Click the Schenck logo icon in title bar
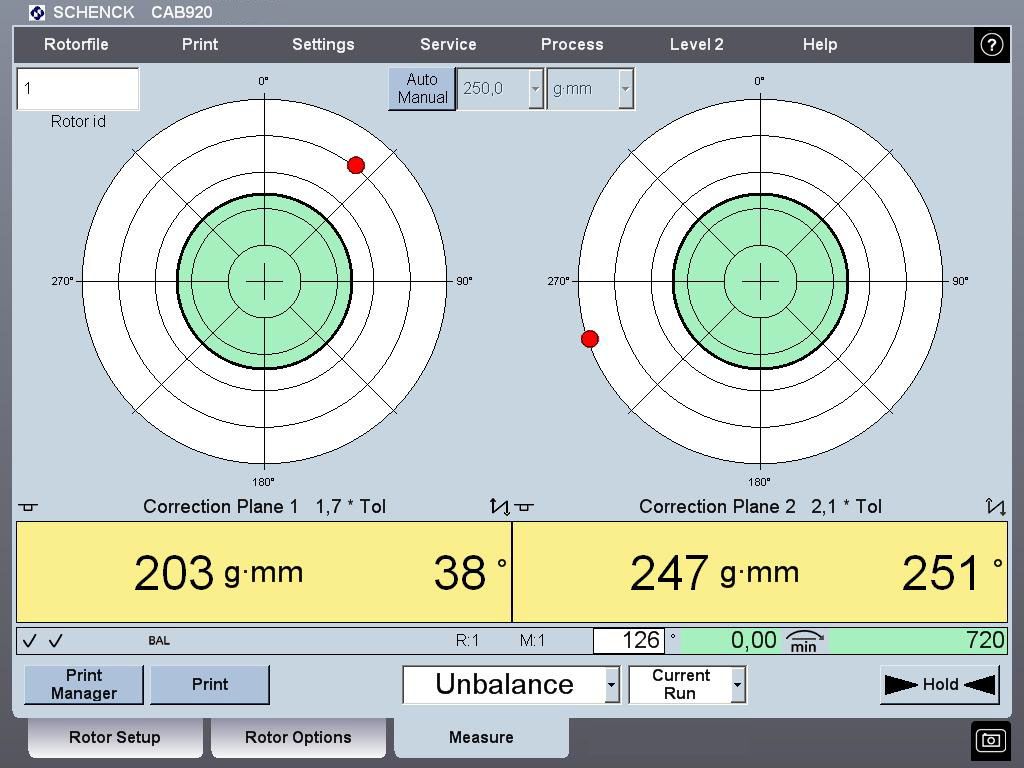Image resolution: width=1024 pixels, height=768 pixels. (x=37, y=13)
